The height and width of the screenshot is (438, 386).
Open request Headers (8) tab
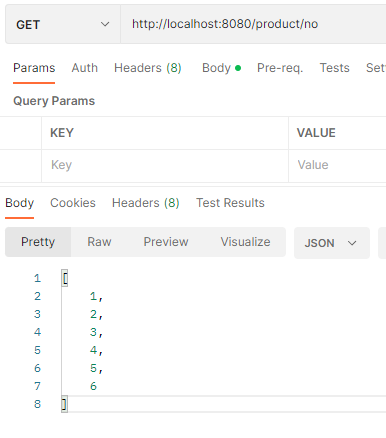[148, 68]
